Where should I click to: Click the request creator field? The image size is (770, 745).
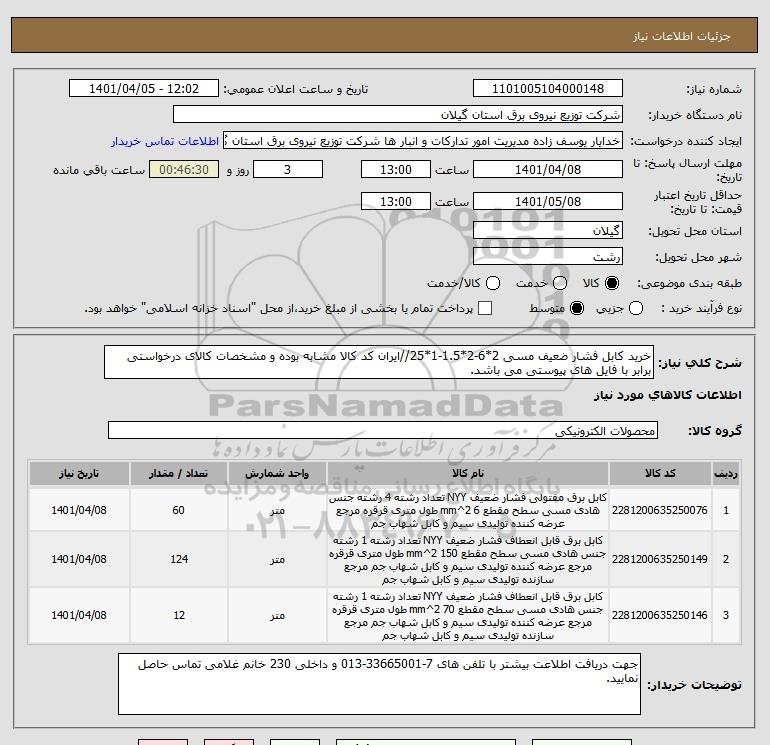coord(423,140)
